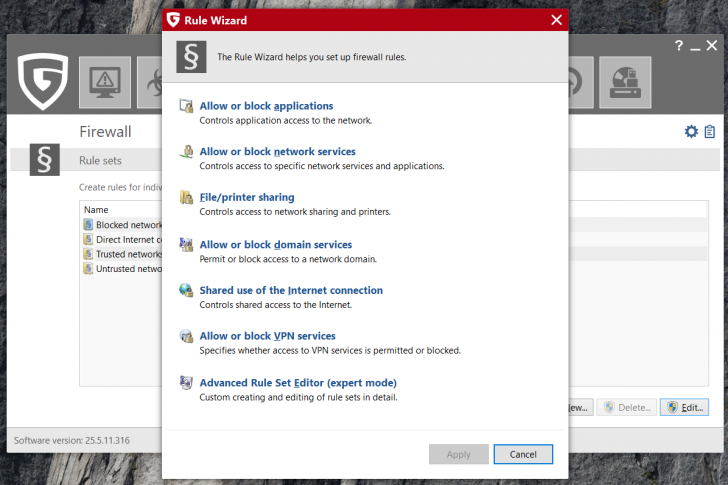The image size is (728, 485).
Task: Select the Blocked networks rule set row
Action: click(x=121, y=225)
